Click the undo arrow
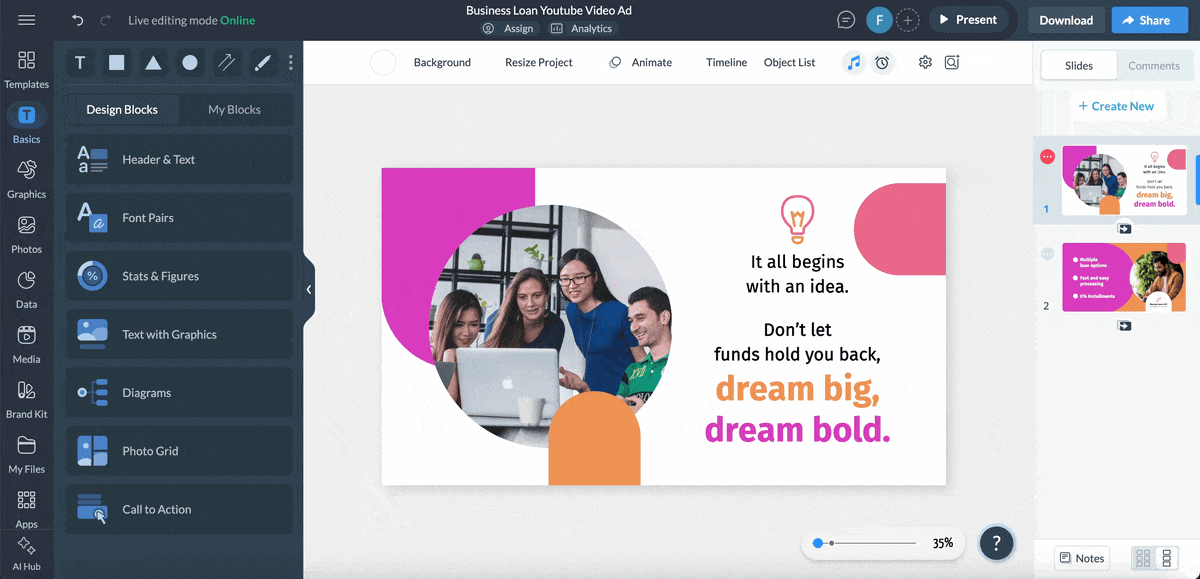The width and height of the screenshot is (1200, 579). coord(78,20)
